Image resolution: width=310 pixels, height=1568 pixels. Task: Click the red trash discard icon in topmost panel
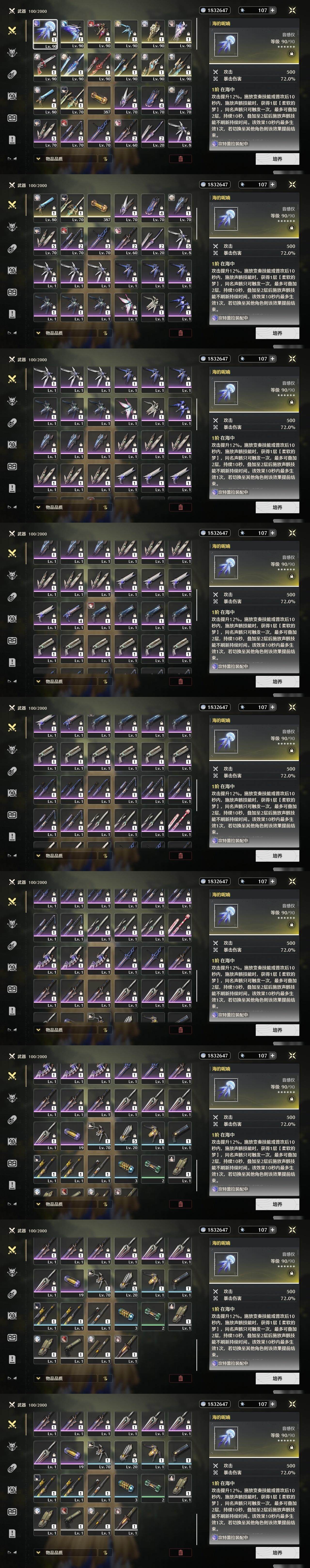tap(180, 159)
